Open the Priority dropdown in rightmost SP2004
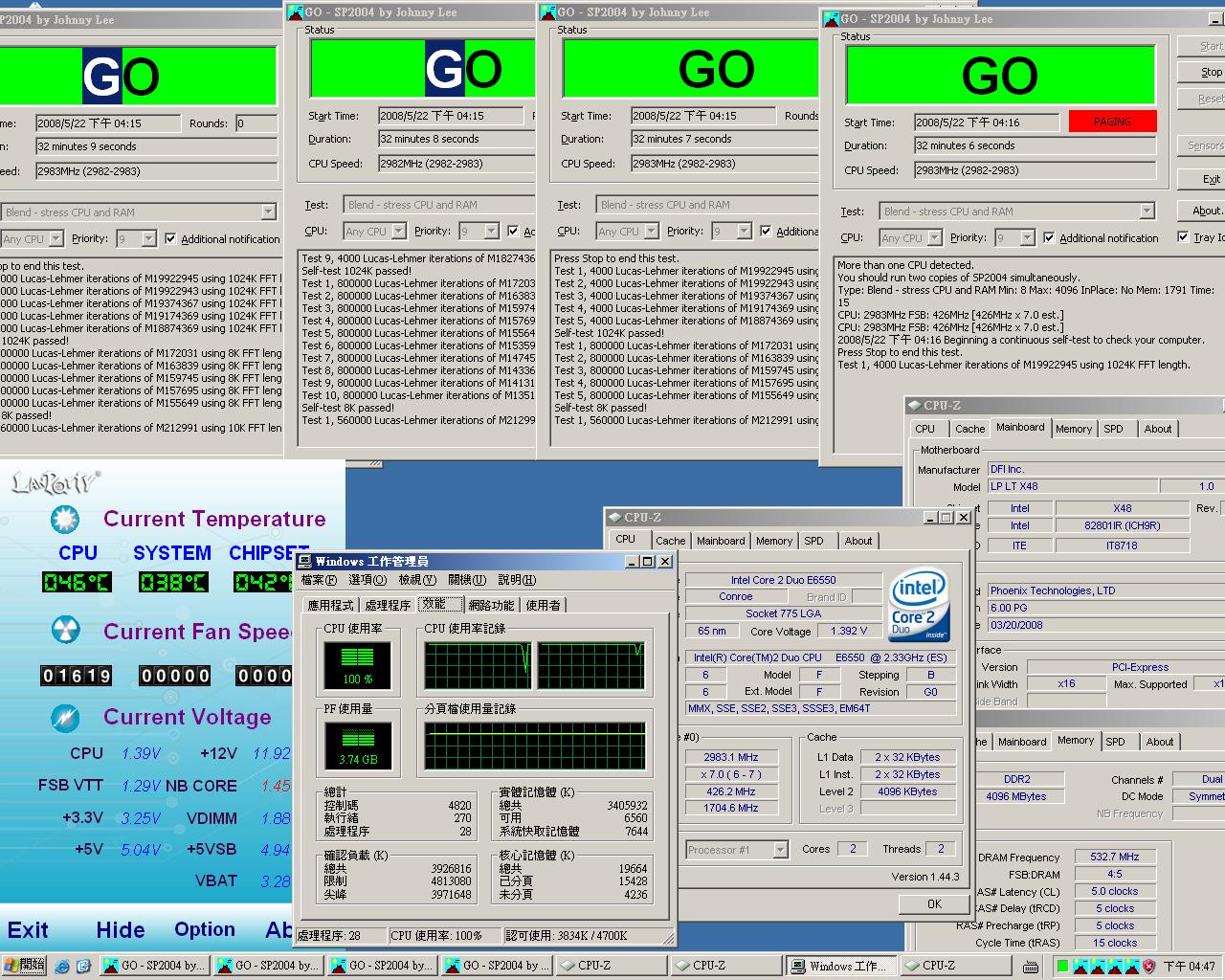 pyautogui.click(x=1027, y=238)
